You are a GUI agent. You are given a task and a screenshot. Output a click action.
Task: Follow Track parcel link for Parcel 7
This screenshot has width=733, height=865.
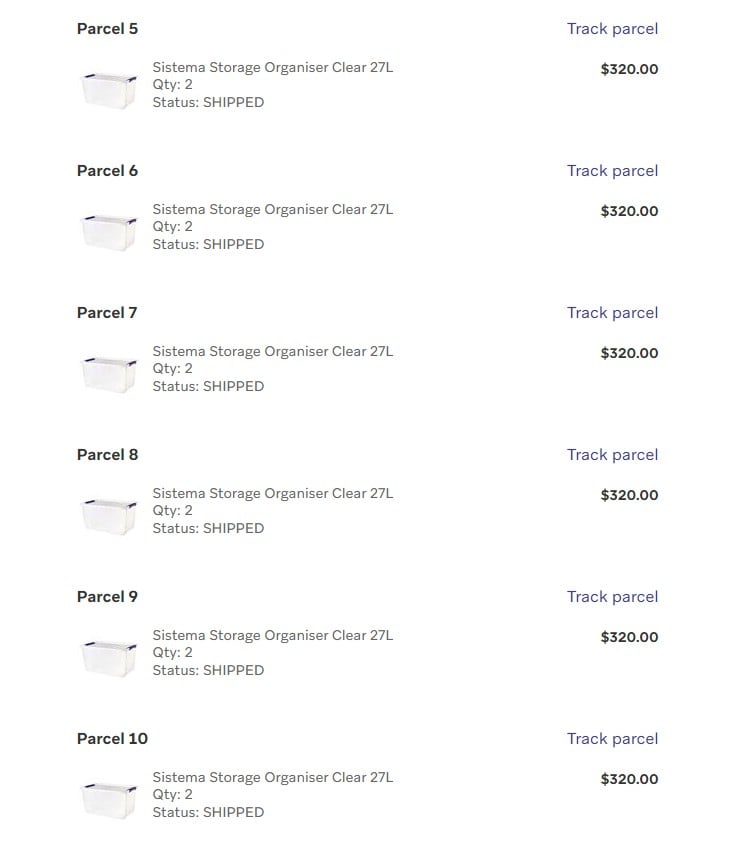(x=612, y=313)
